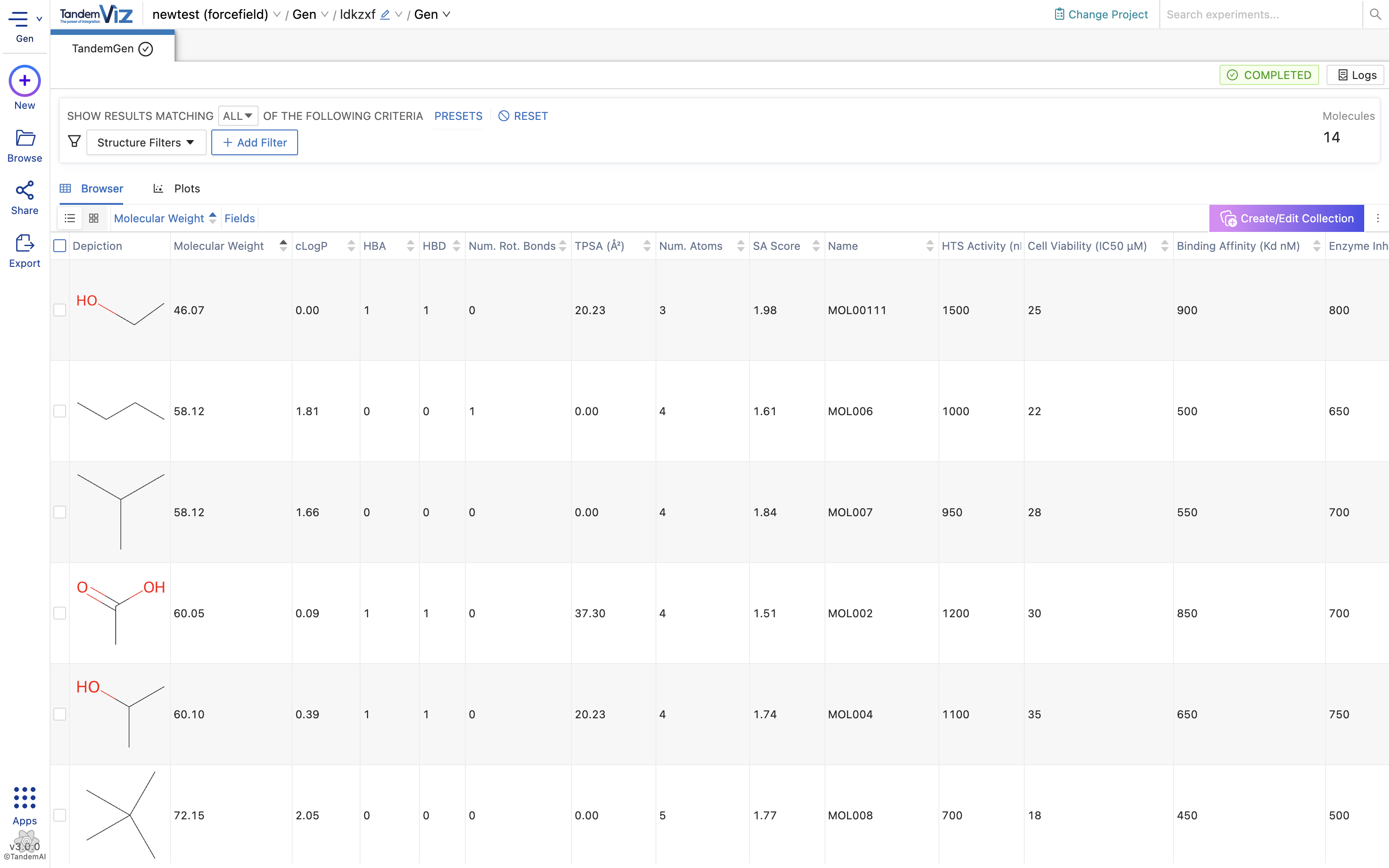Screen dimensions: 1389x868
Task: Click the Add Filter button
Action: [254, 142]
